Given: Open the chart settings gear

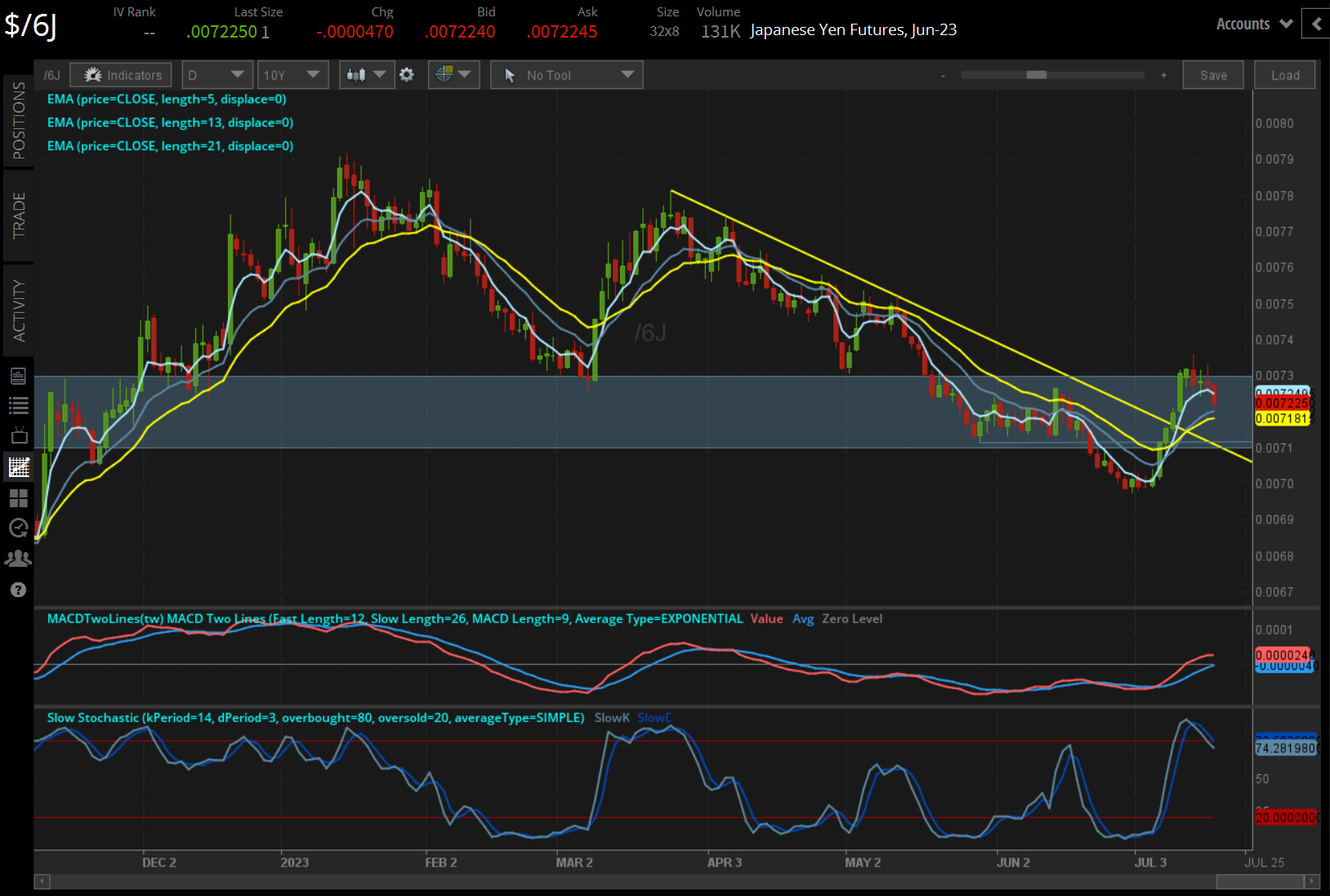Looking at the screenshot, I should (x=407, y=74).
